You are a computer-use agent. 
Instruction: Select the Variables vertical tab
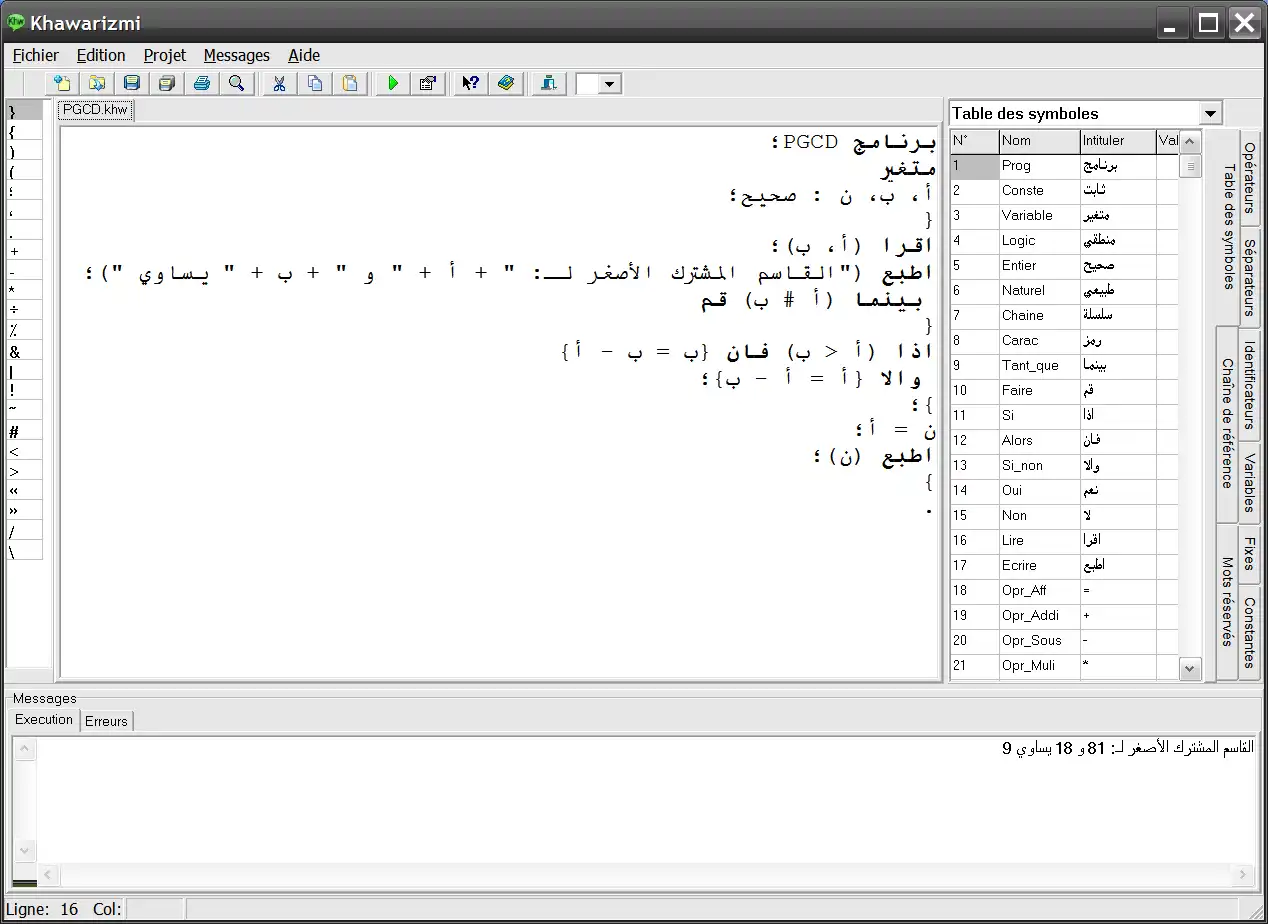pos(1250,483)
